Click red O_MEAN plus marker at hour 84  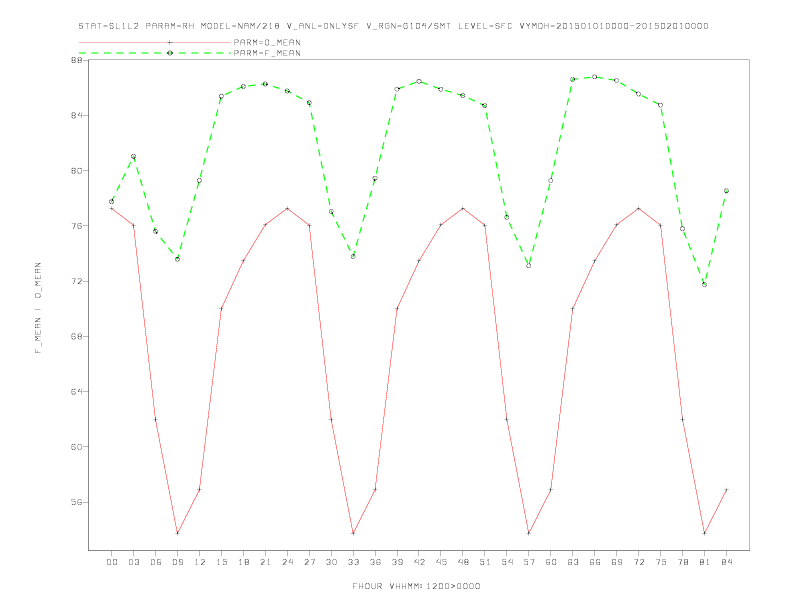point(726,490)
